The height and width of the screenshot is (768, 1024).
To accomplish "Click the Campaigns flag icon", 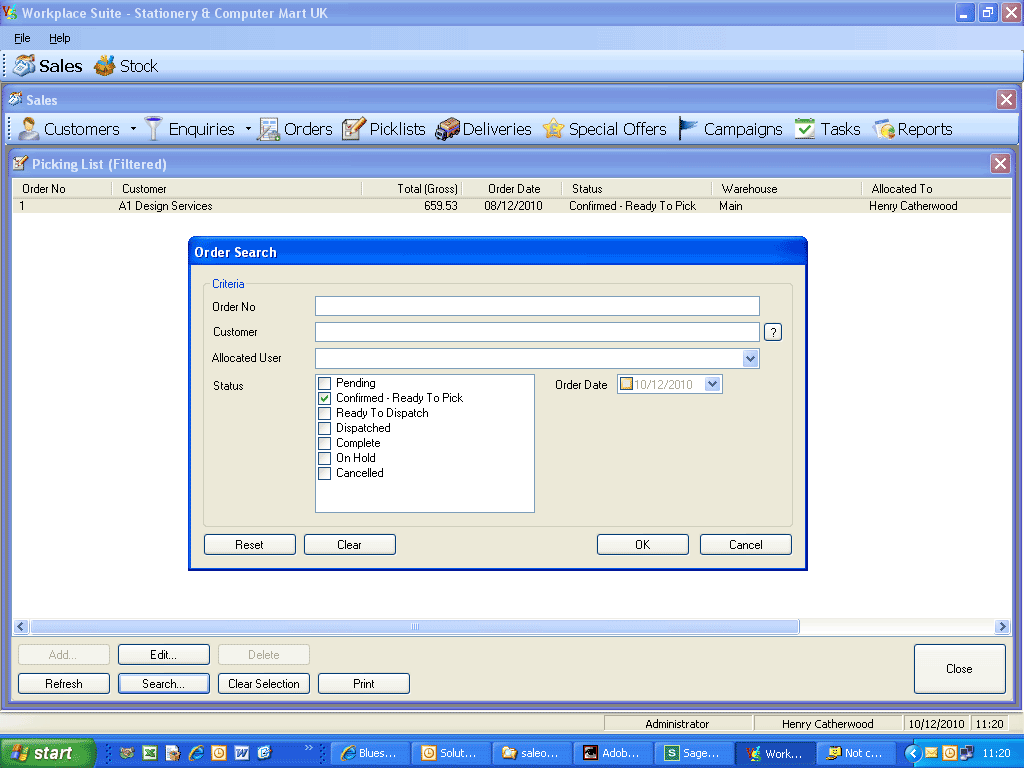I will pyautogui.click(x=688, y=129).
